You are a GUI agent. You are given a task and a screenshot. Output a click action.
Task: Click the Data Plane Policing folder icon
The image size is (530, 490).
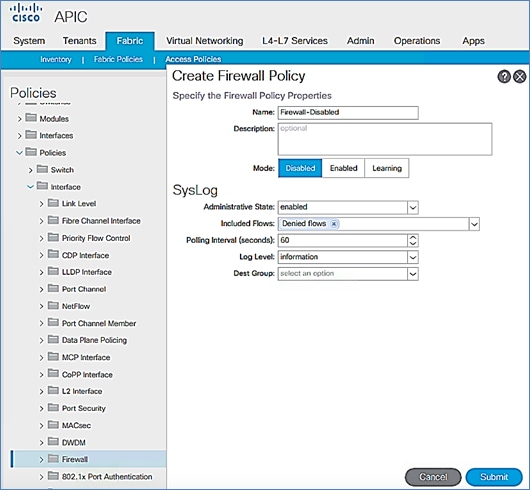pos(53,340)
